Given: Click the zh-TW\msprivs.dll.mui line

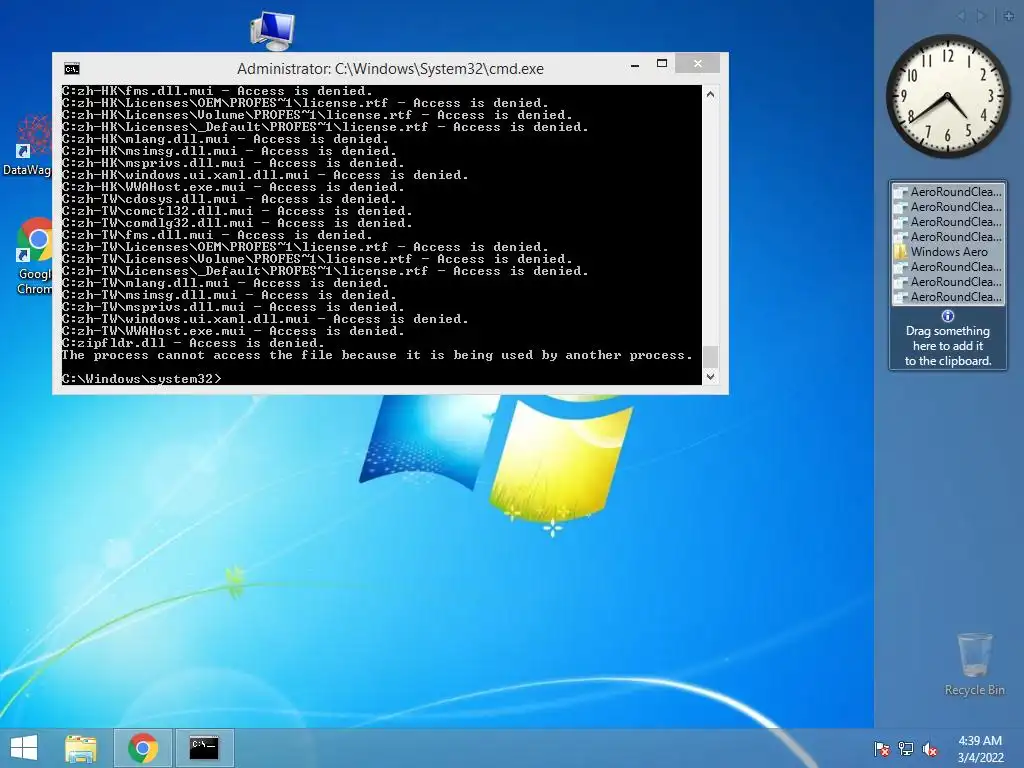Looking at the screenshot, I should pos(233,307).
